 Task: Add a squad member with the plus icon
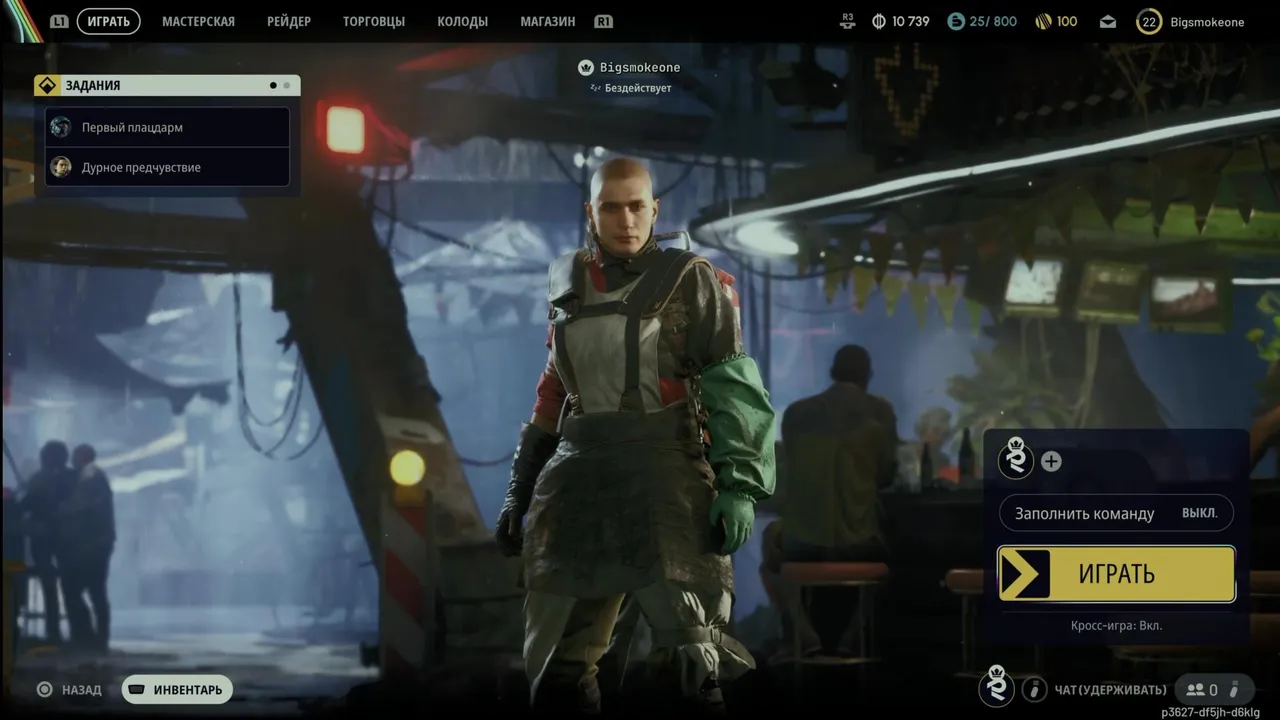click(1051, 461)
